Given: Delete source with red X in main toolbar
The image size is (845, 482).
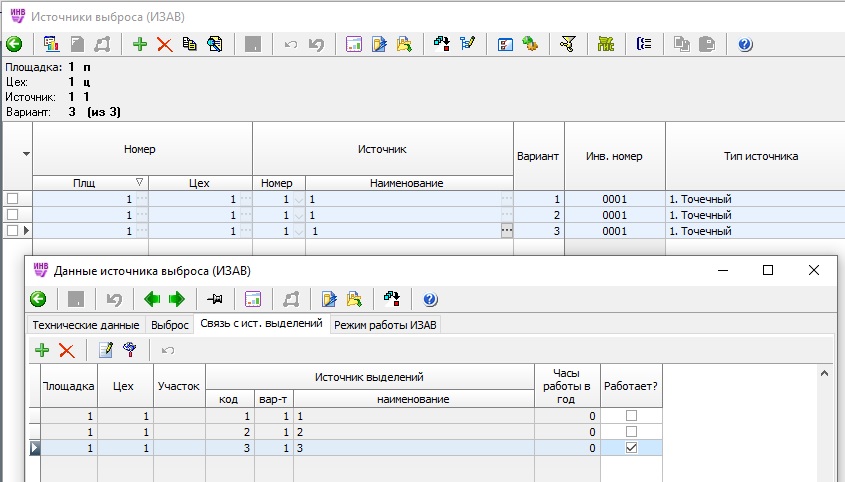Looking at the screenshot, I should pos(164,44).
